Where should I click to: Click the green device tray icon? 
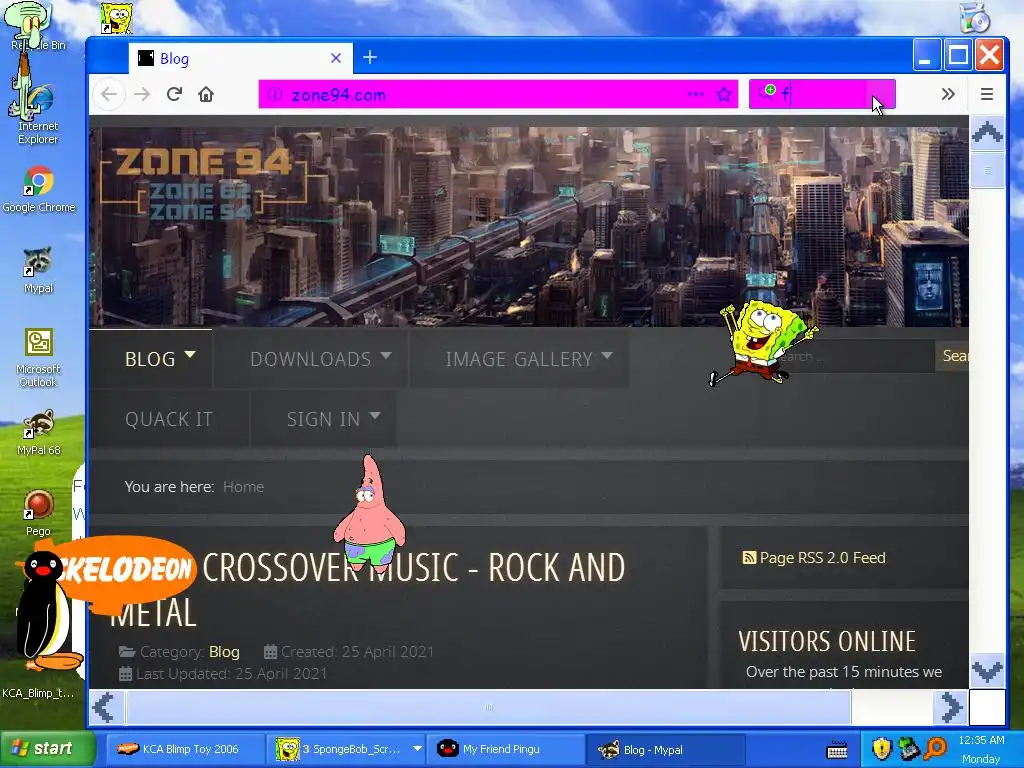[908, 748]
